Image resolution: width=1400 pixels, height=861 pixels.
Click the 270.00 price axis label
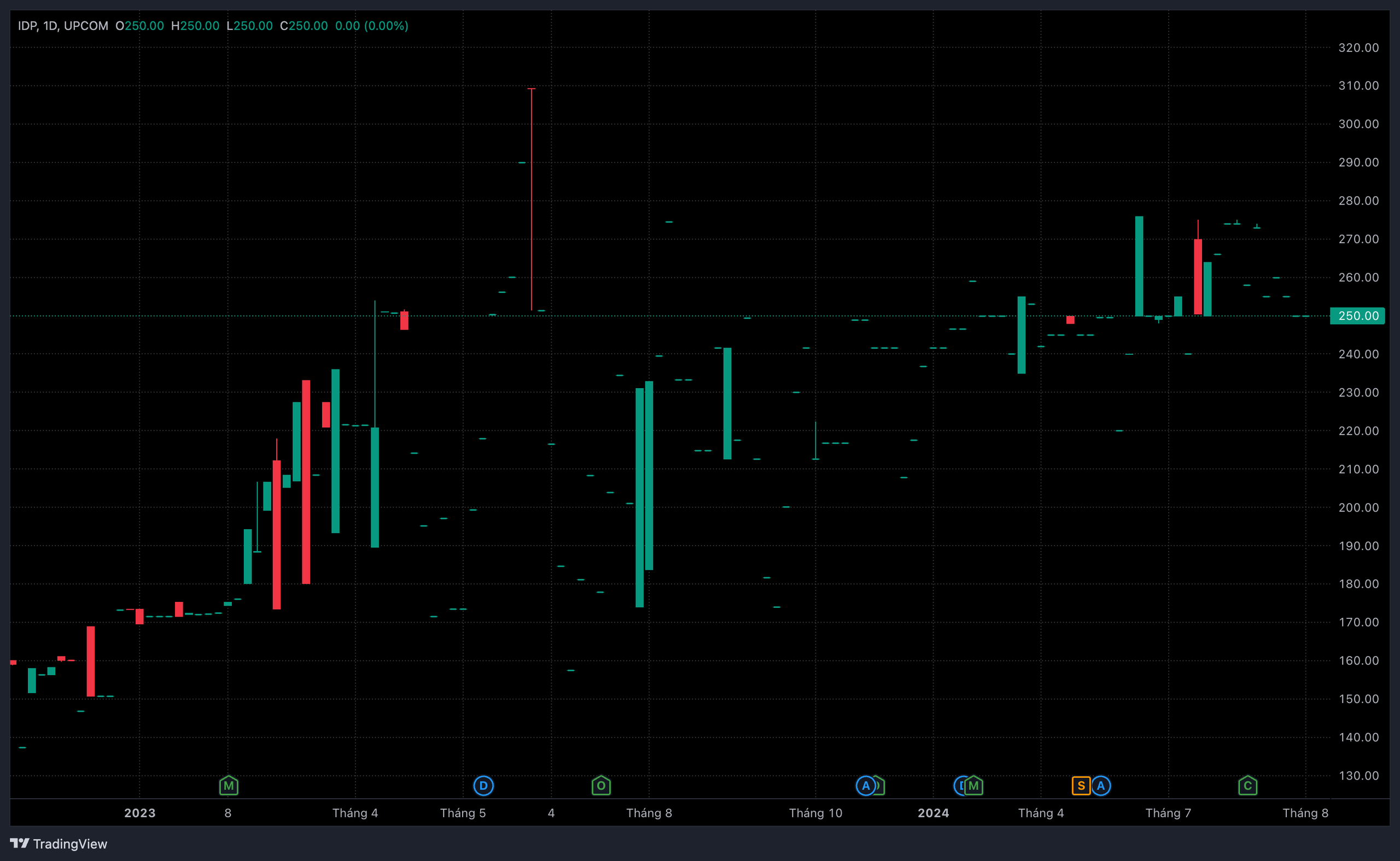click(1358, 239)
